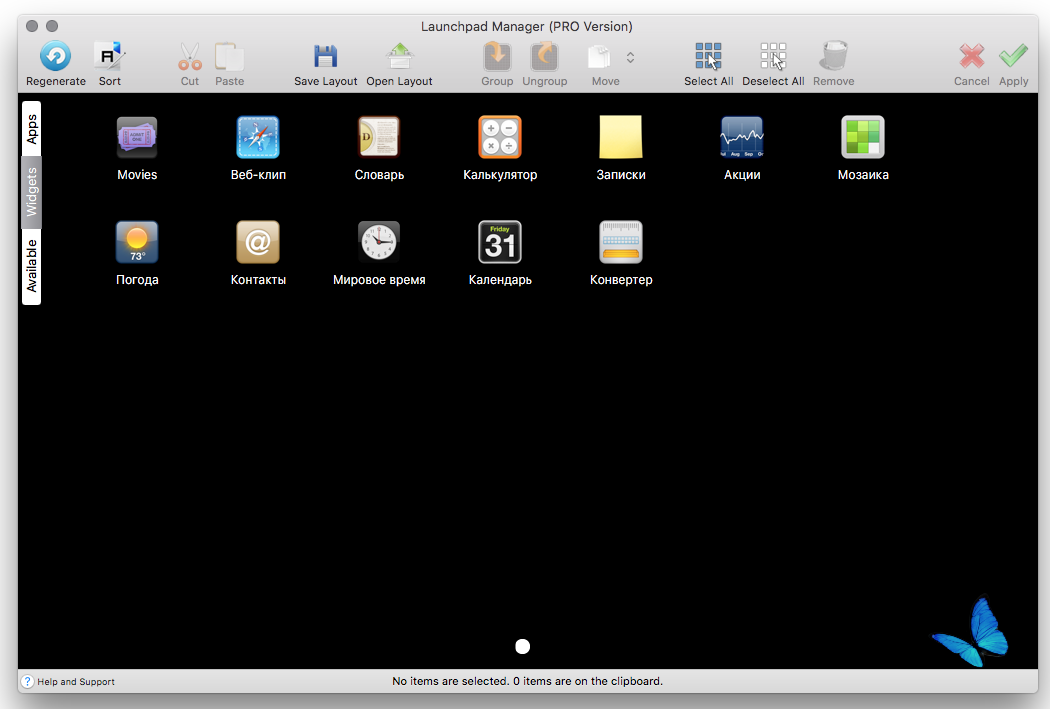Switch to the Widgets side tab

pyautogui.click(x=31, y=192)
